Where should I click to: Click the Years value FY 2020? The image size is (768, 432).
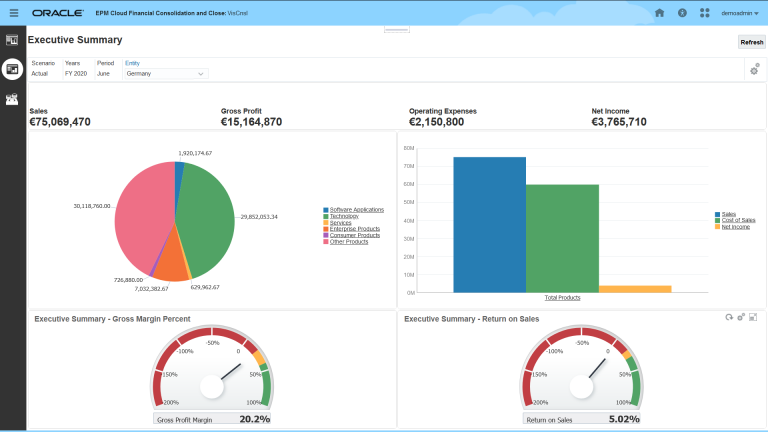pos(76,73)
